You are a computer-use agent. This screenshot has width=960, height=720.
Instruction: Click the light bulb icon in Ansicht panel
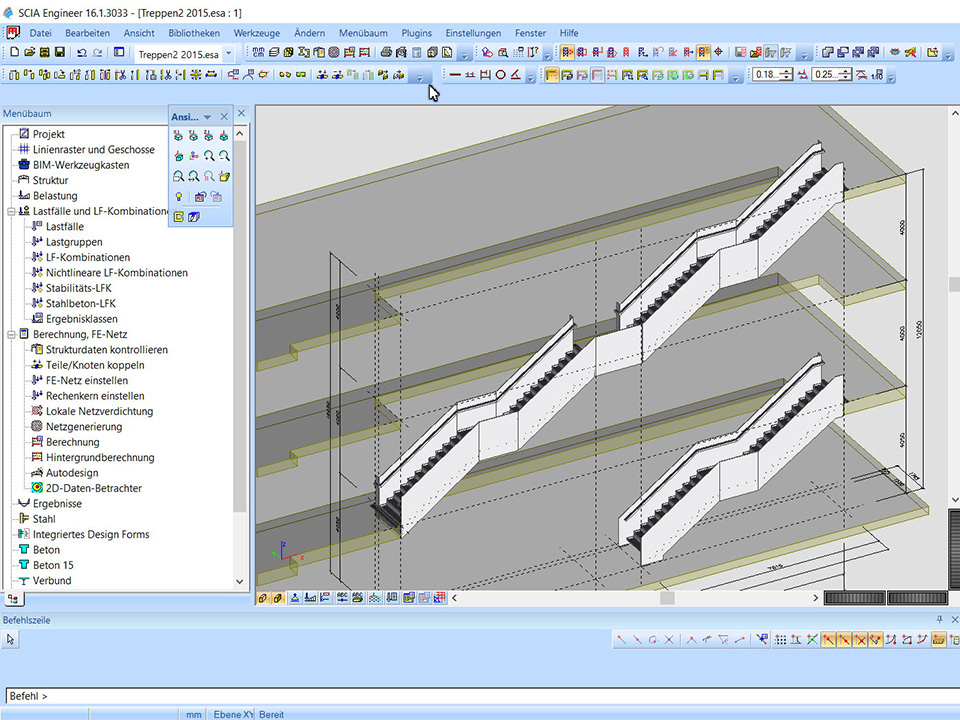179,197
